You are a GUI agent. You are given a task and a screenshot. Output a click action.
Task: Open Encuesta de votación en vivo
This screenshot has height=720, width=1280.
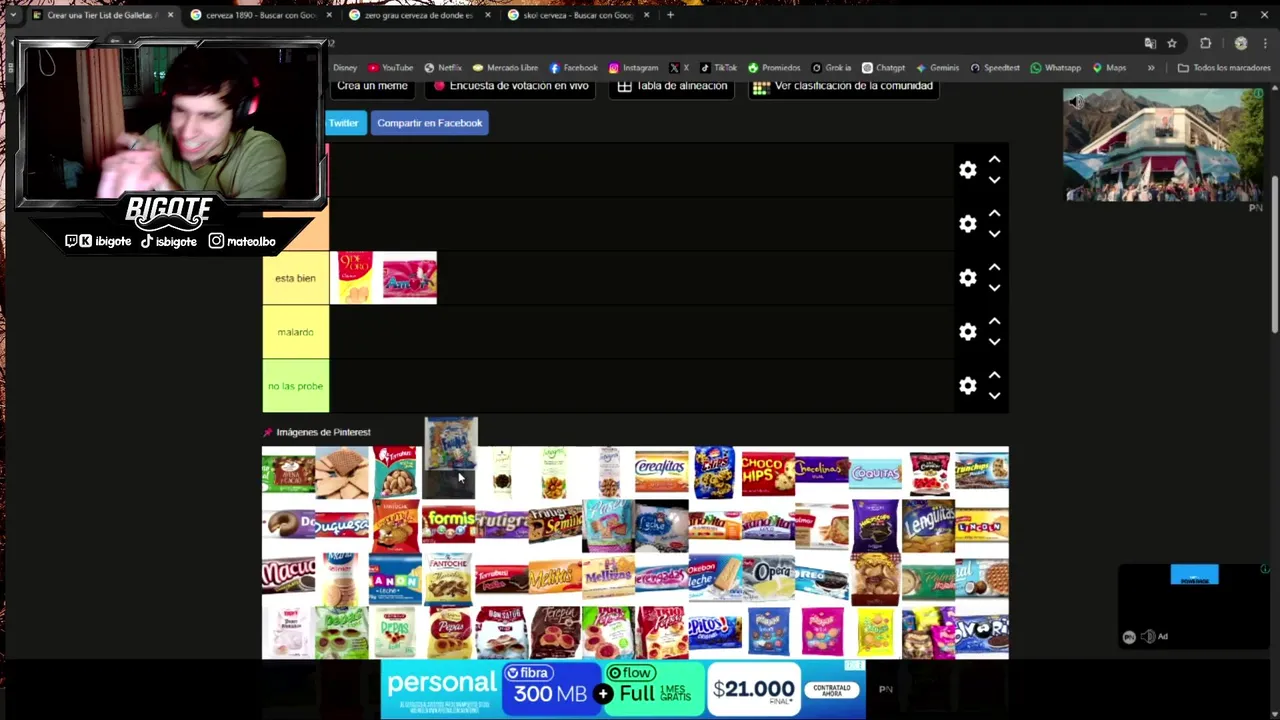pyautogui.click(x=511, y=87)
